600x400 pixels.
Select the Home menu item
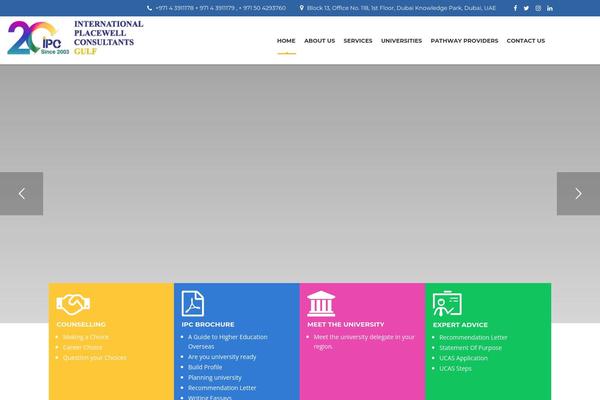[x=286, y=41]
